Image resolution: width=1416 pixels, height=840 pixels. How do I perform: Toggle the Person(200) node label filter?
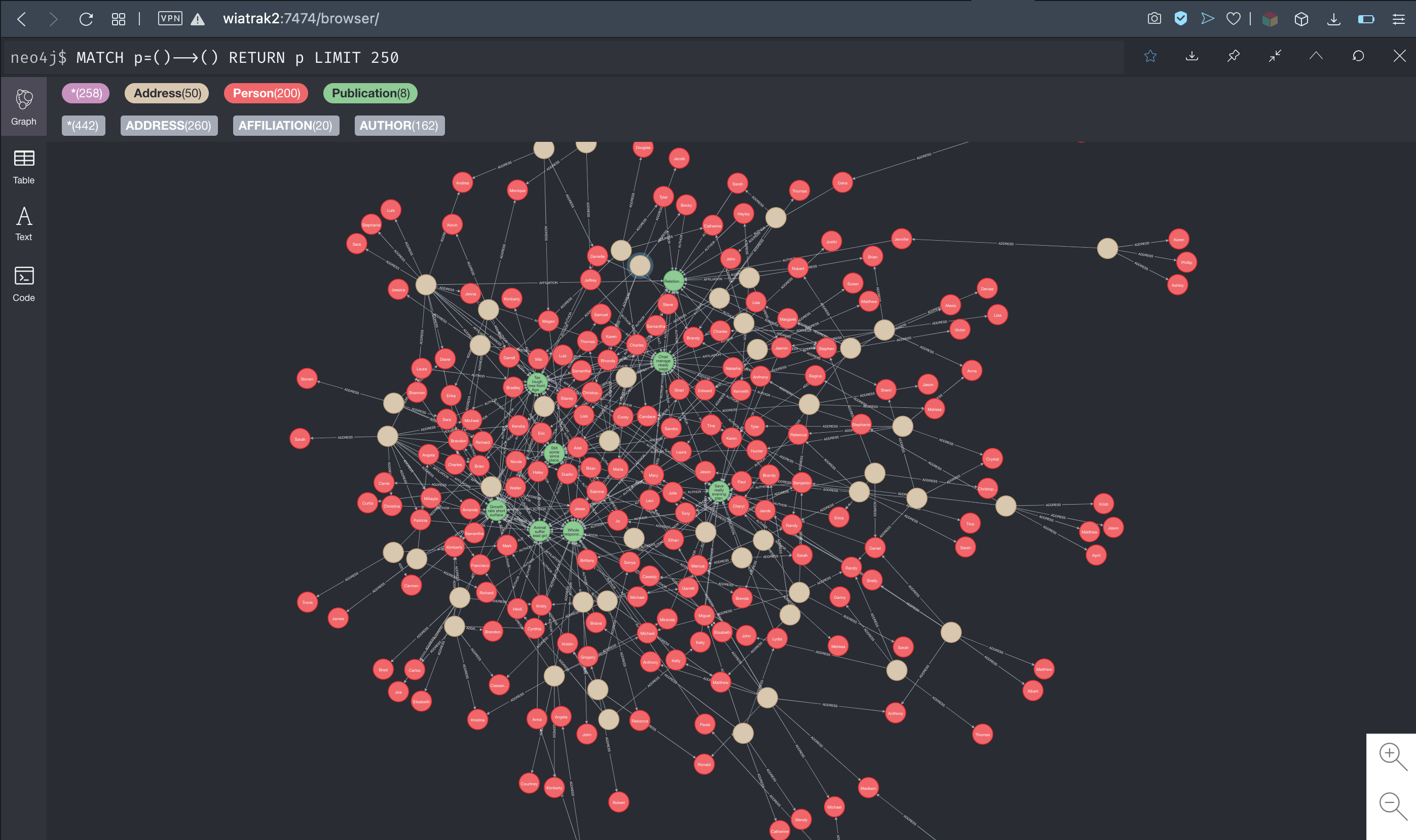click(264, 93)
